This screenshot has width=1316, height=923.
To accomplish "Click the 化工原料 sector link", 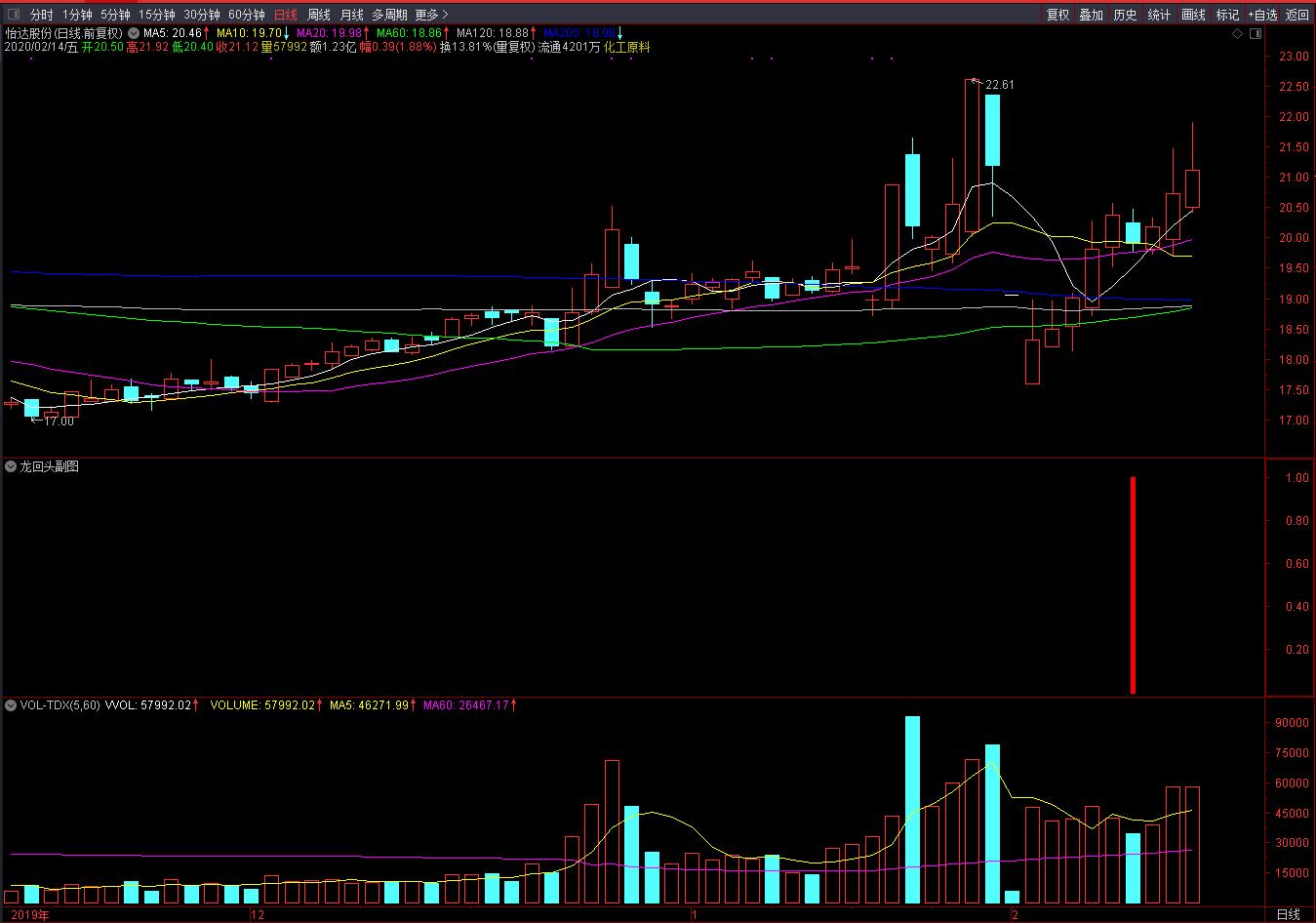I will point(626,47).
